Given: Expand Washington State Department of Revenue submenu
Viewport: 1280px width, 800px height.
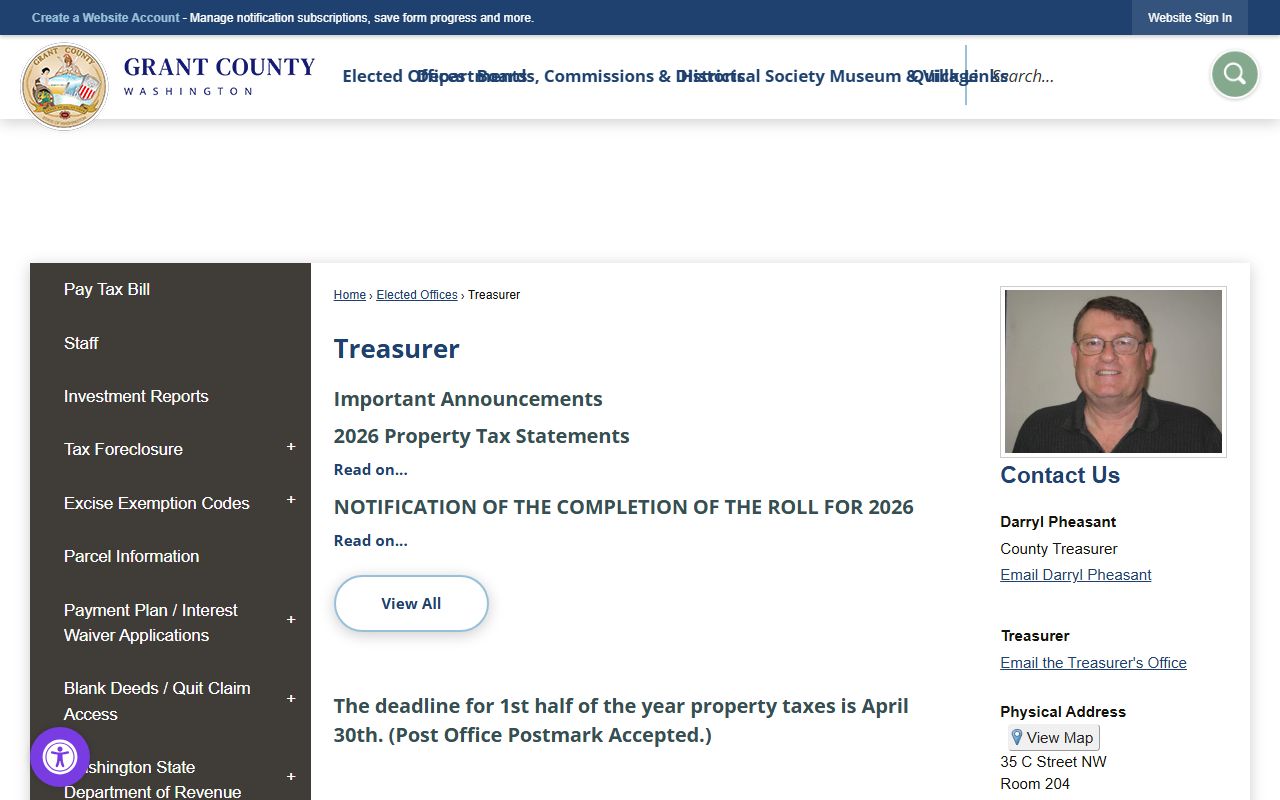Looking at the screenshot, I should coord(291,777).
